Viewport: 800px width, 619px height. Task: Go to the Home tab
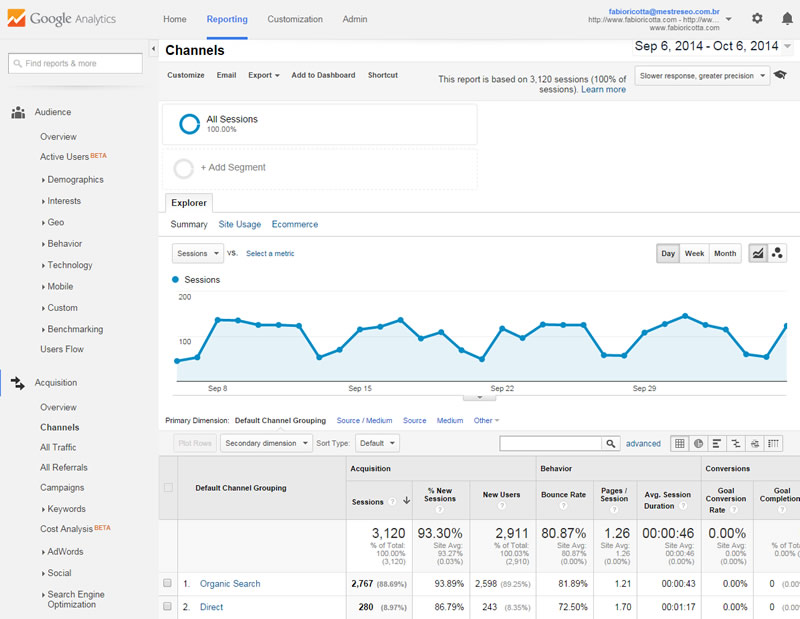[174, 19]
